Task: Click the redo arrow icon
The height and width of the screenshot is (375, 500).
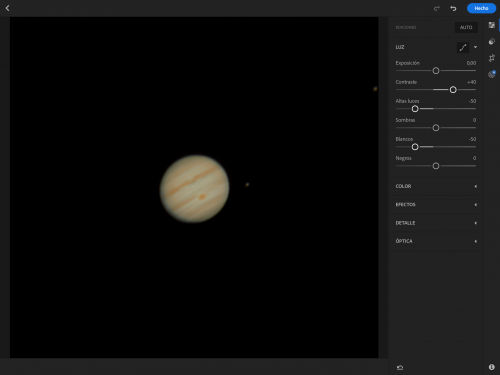Action: (x=437, y=8)
